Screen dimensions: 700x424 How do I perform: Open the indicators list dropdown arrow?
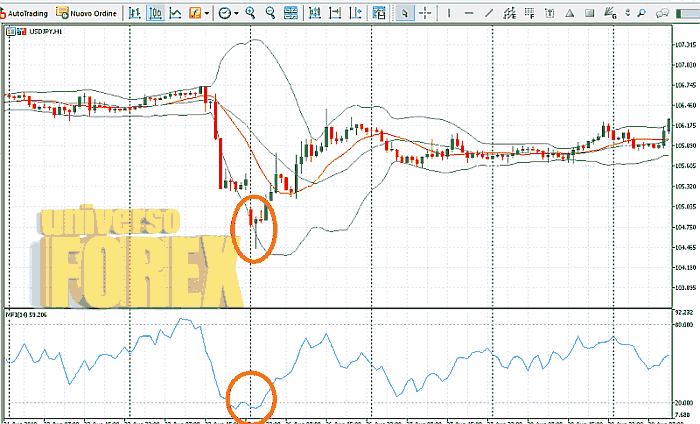click(206, 13)
